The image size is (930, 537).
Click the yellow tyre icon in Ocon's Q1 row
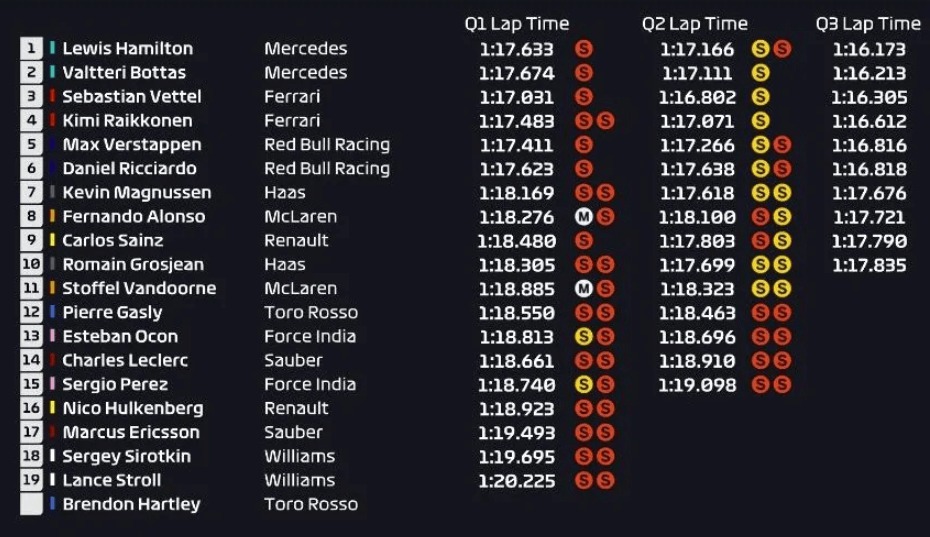click(x=584, y=336)
